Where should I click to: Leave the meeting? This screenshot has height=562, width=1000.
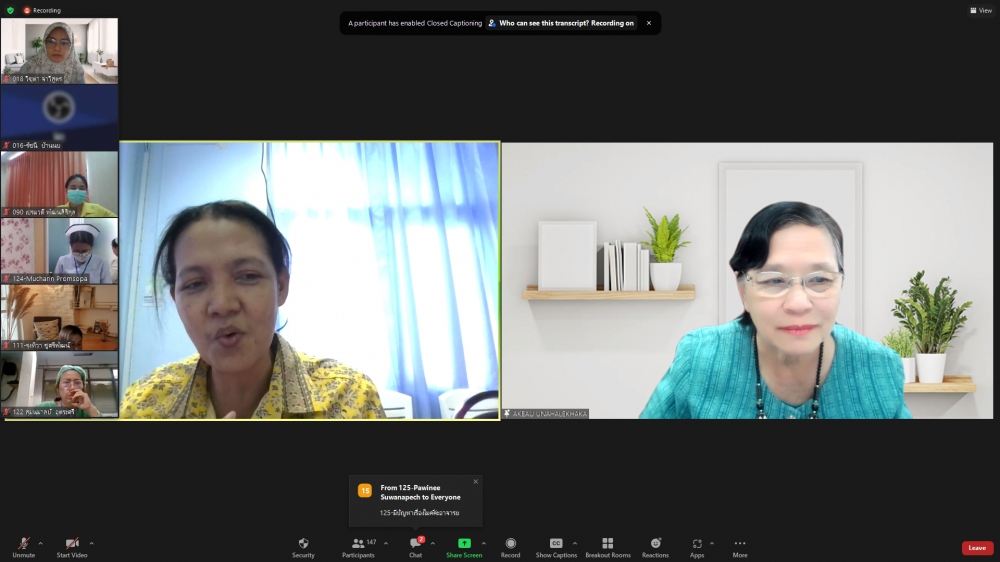977,548
